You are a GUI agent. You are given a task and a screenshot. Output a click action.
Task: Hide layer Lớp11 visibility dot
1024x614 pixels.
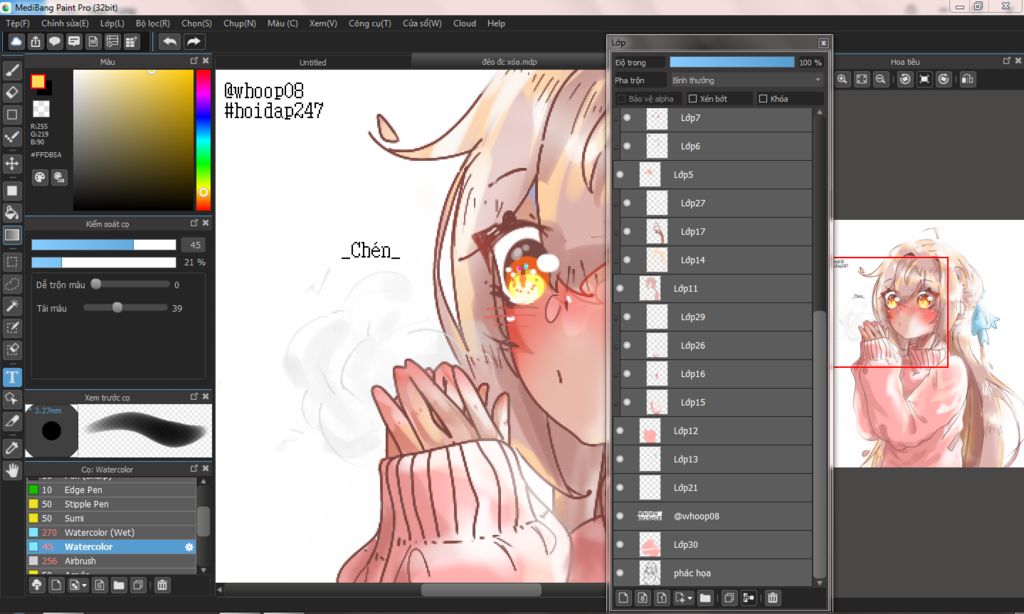[x=620, y=288]
